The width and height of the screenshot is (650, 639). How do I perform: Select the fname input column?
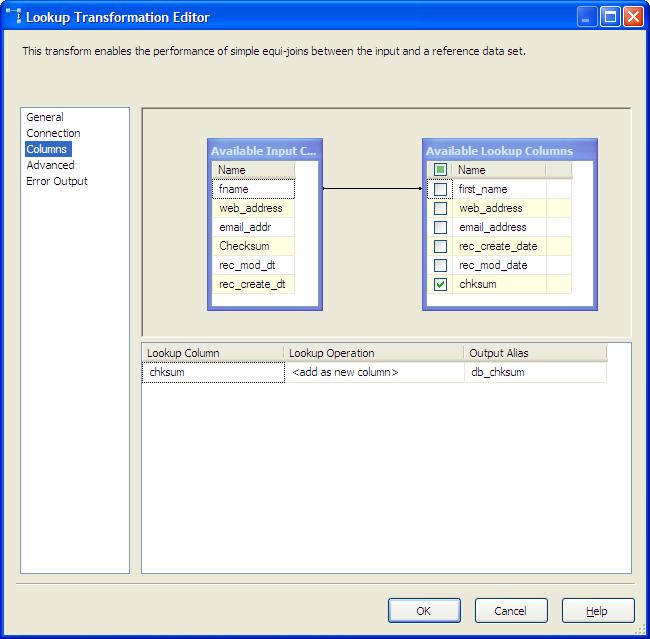pyautogui.click(x=254, y=189)
